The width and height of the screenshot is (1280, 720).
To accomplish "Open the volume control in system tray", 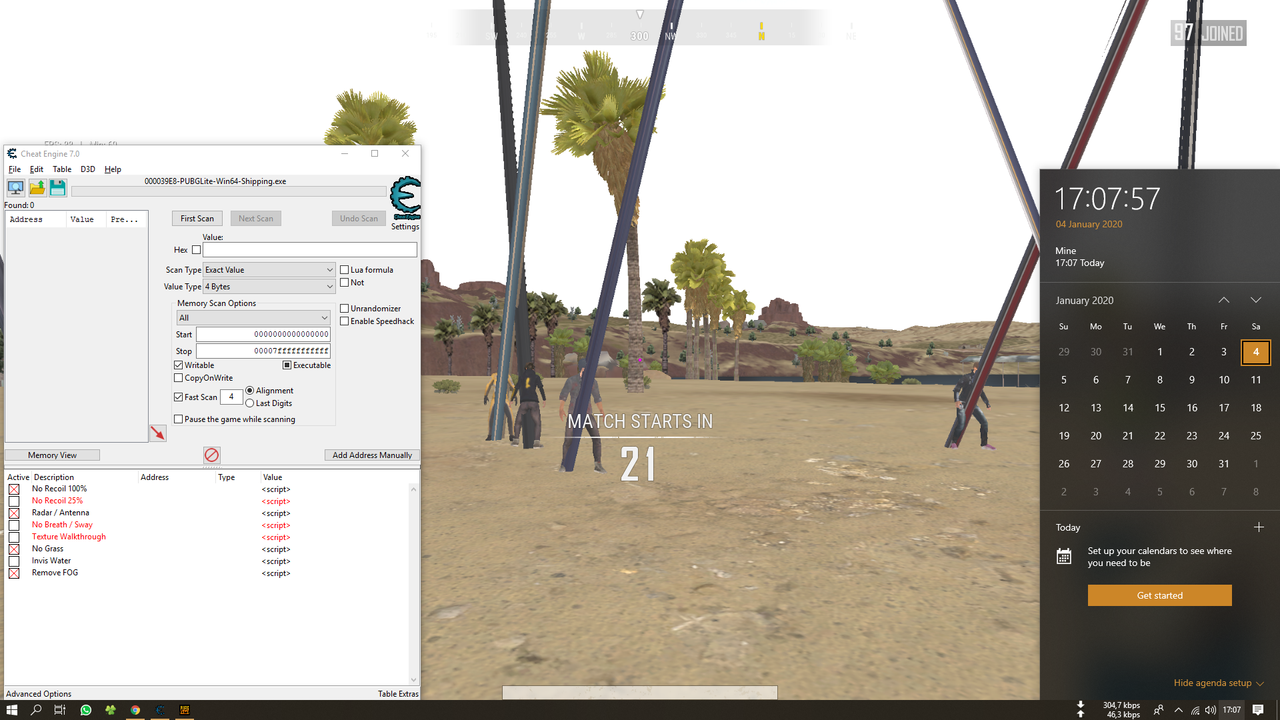I will tap(1210, 710).
